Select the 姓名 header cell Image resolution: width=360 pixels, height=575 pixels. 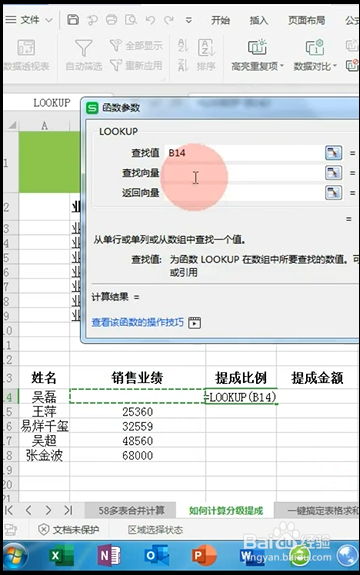(44, 377)
